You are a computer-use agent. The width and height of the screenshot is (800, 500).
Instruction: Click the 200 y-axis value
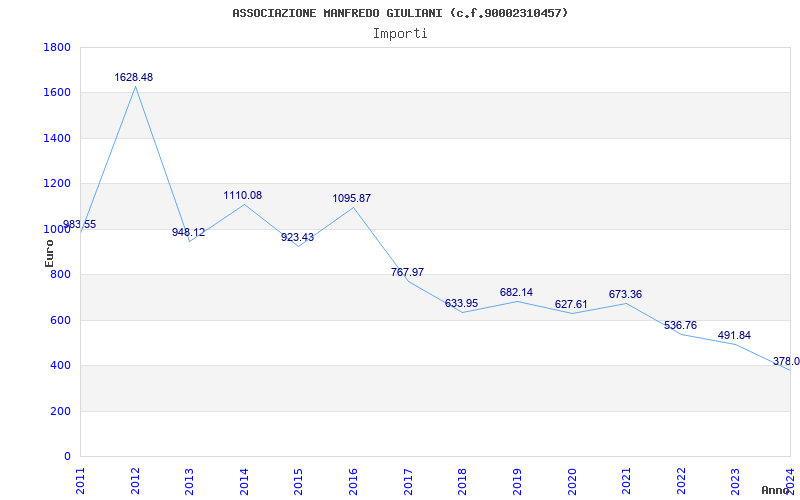[61, 411]
